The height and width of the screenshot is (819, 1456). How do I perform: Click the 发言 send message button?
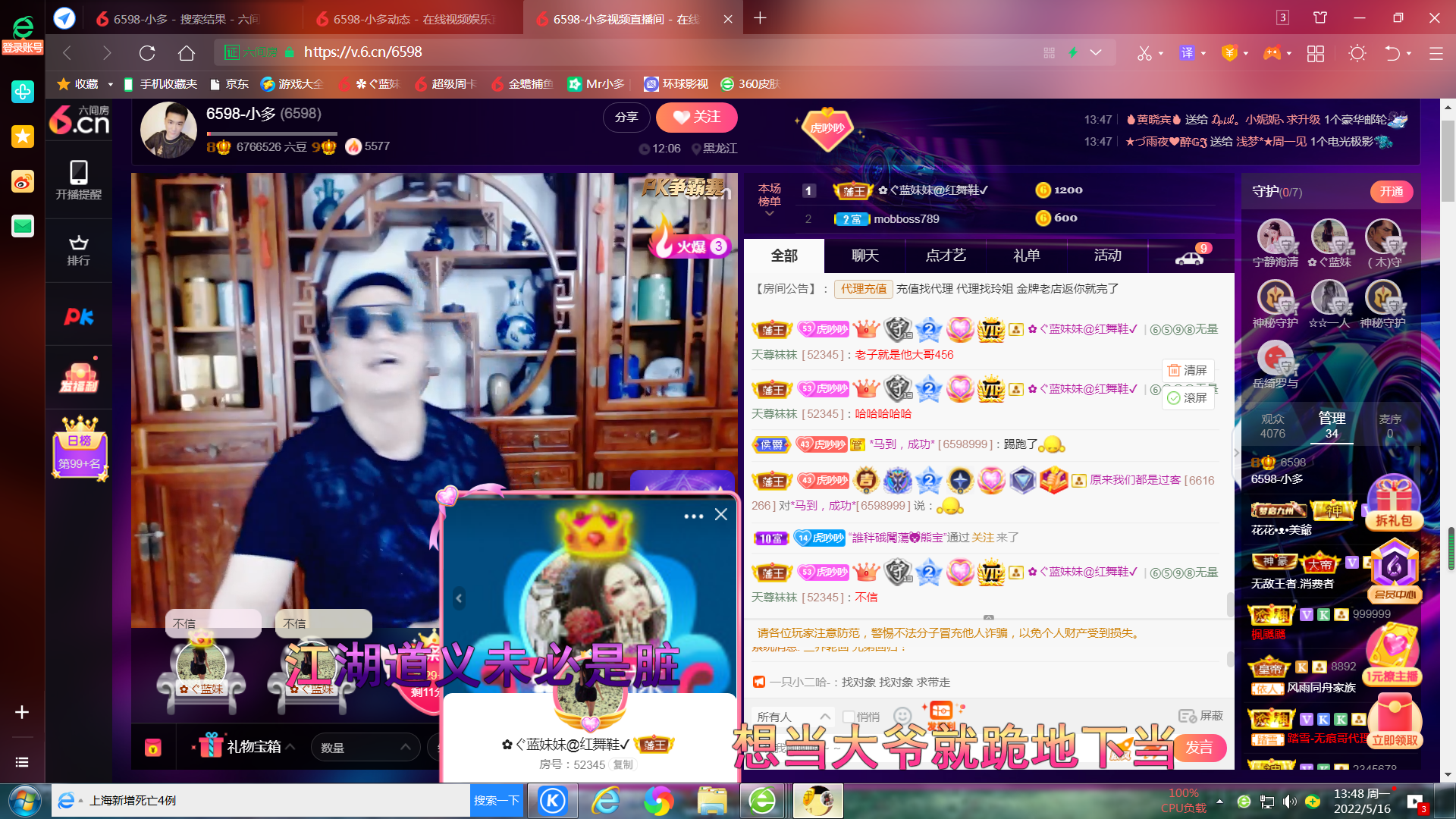click(x=1199, y=748)
